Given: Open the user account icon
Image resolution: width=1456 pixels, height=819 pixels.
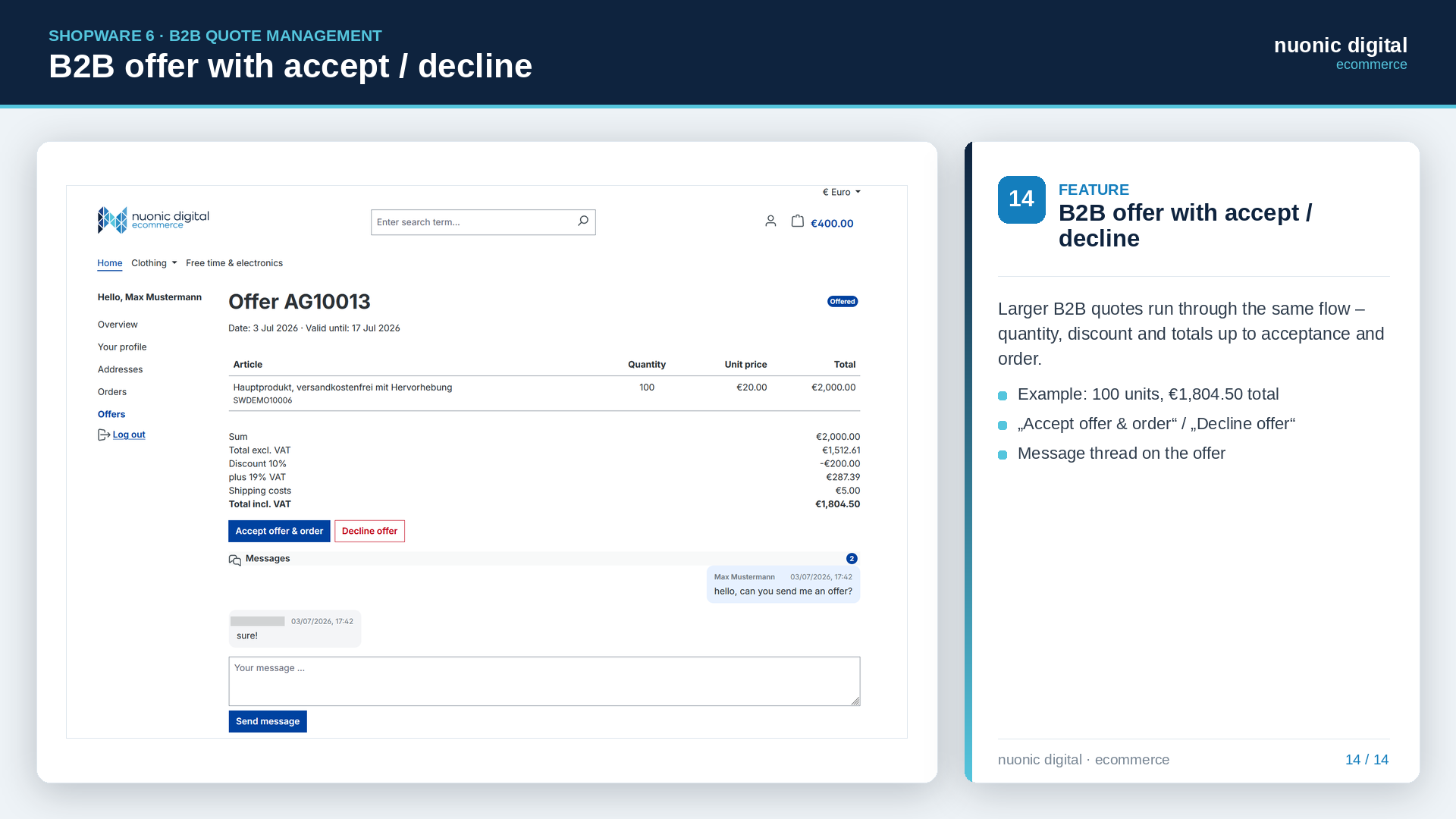Looking at the screenshot, I should coord(770,221).
